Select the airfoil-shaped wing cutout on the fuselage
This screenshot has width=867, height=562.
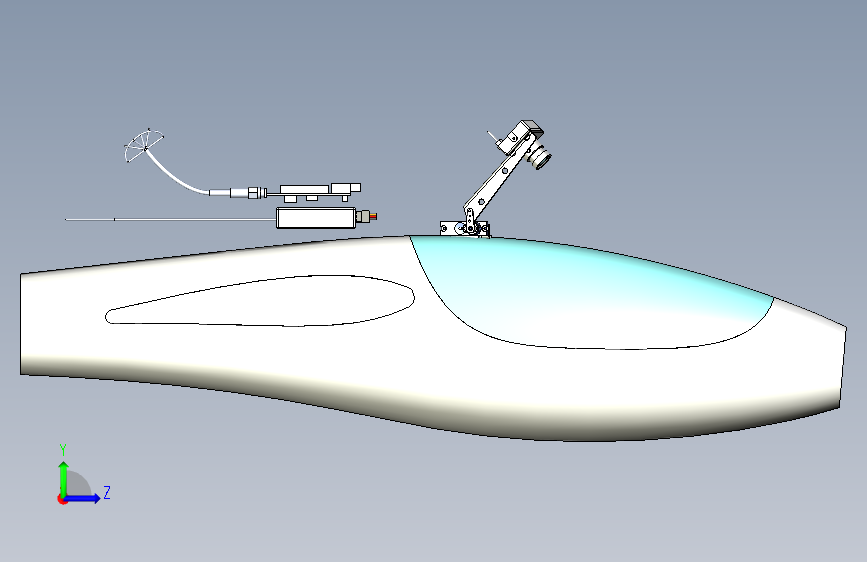point(260,301)
